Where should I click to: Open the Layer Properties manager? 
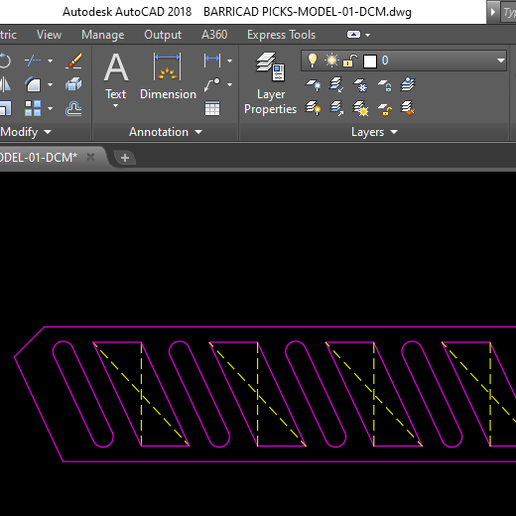pyautogui.click(x=270, y=83)
